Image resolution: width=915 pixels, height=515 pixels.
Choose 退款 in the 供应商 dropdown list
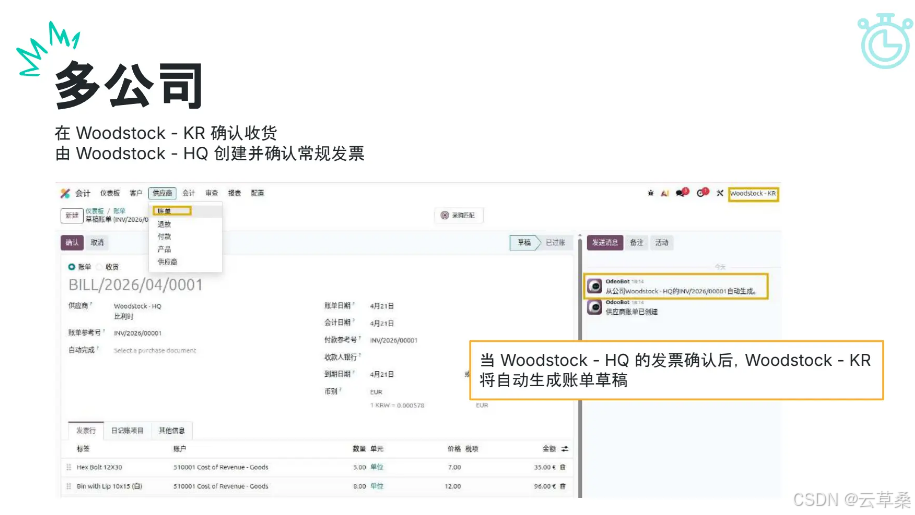[164, 224]
